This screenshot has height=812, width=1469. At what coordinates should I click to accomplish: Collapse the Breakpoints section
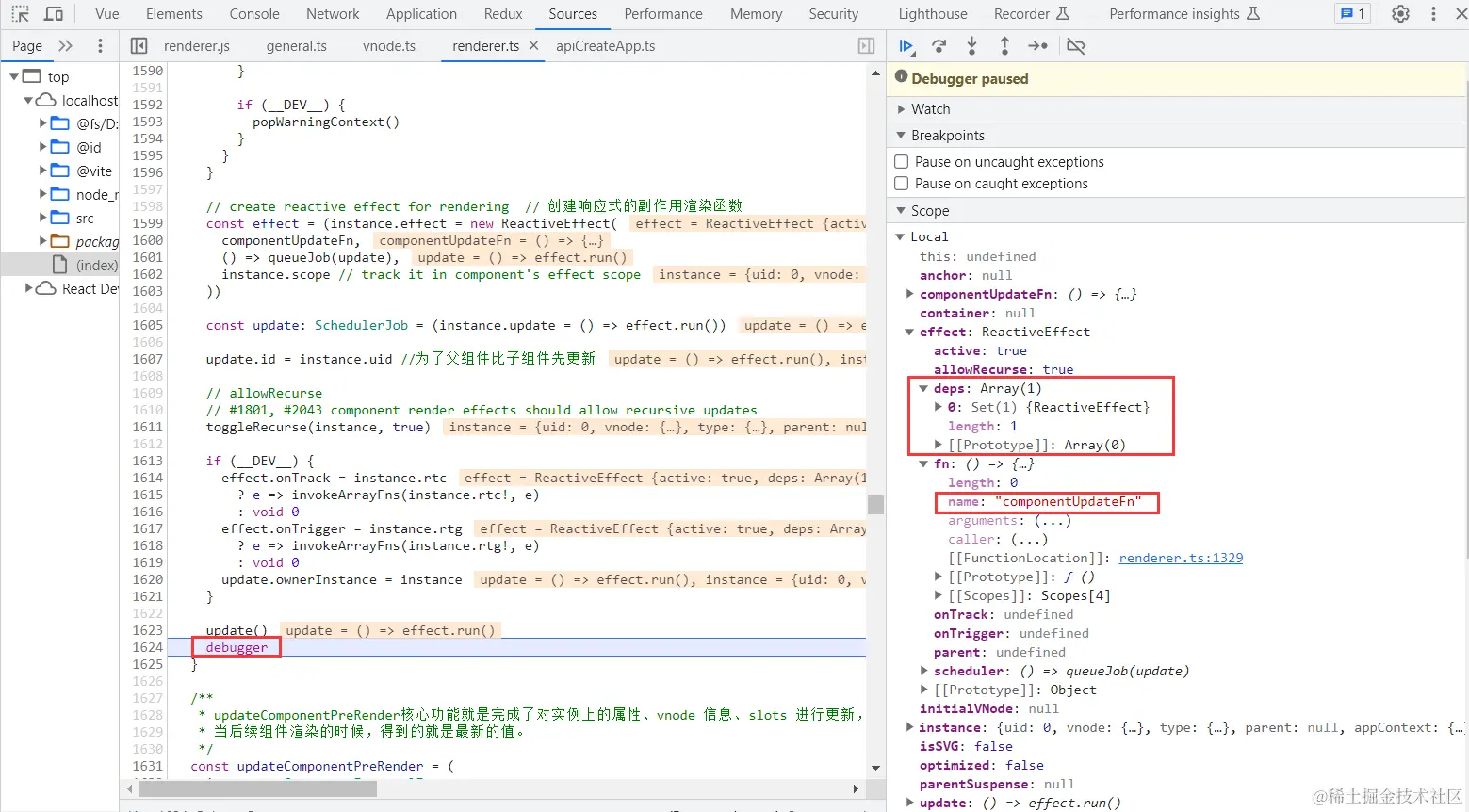pos(902,136)
